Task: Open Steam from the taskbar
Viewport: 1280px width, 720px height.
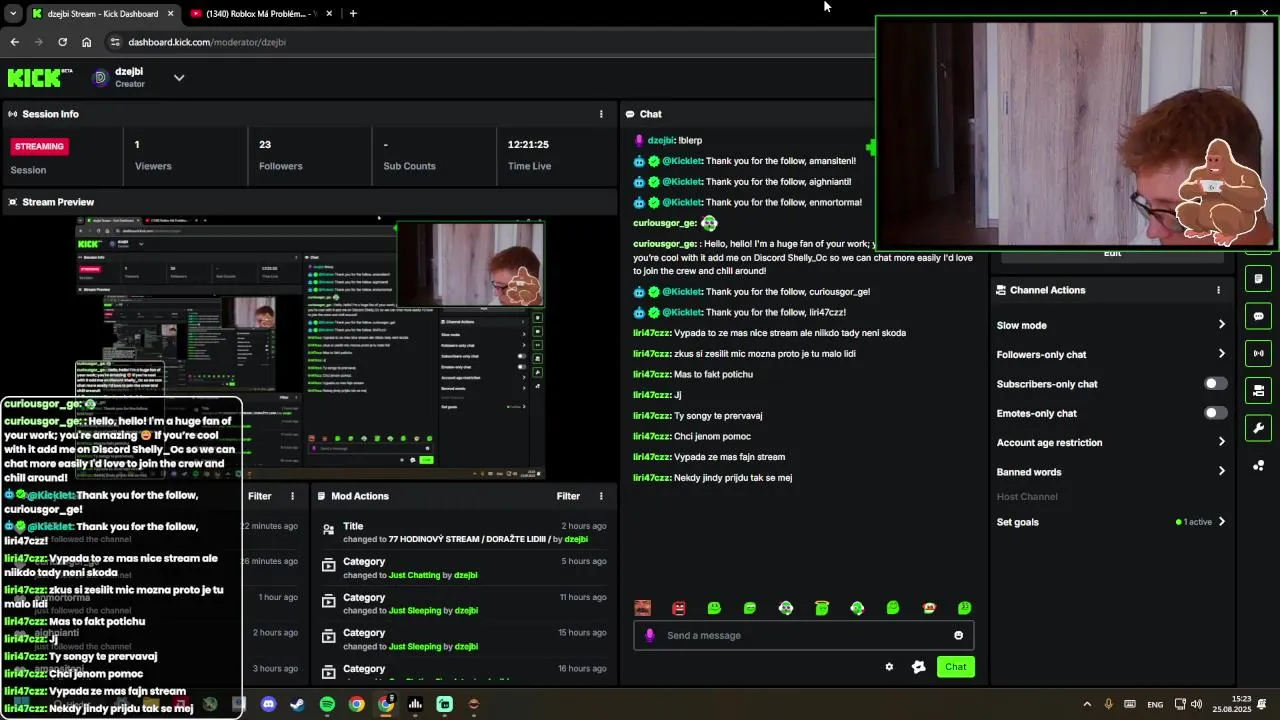Action: [297, 704]
